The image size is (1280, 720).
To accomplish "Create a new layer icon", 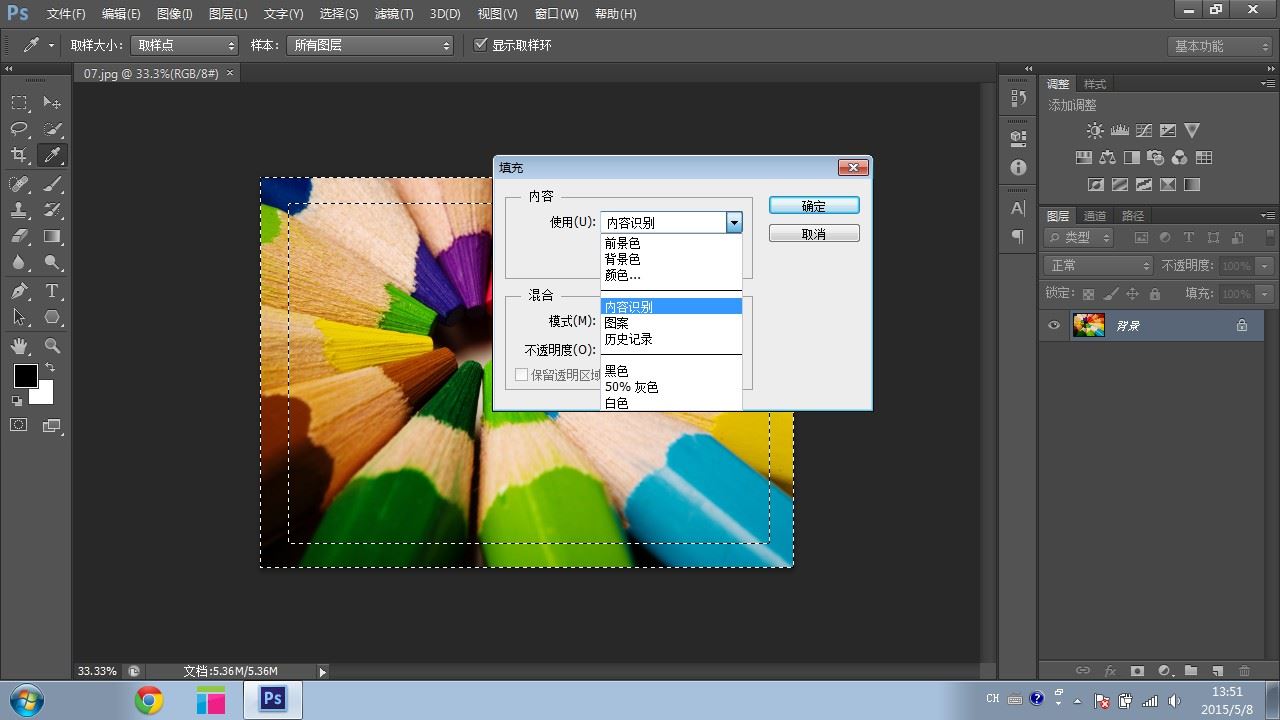I will tap(1217, 671).
